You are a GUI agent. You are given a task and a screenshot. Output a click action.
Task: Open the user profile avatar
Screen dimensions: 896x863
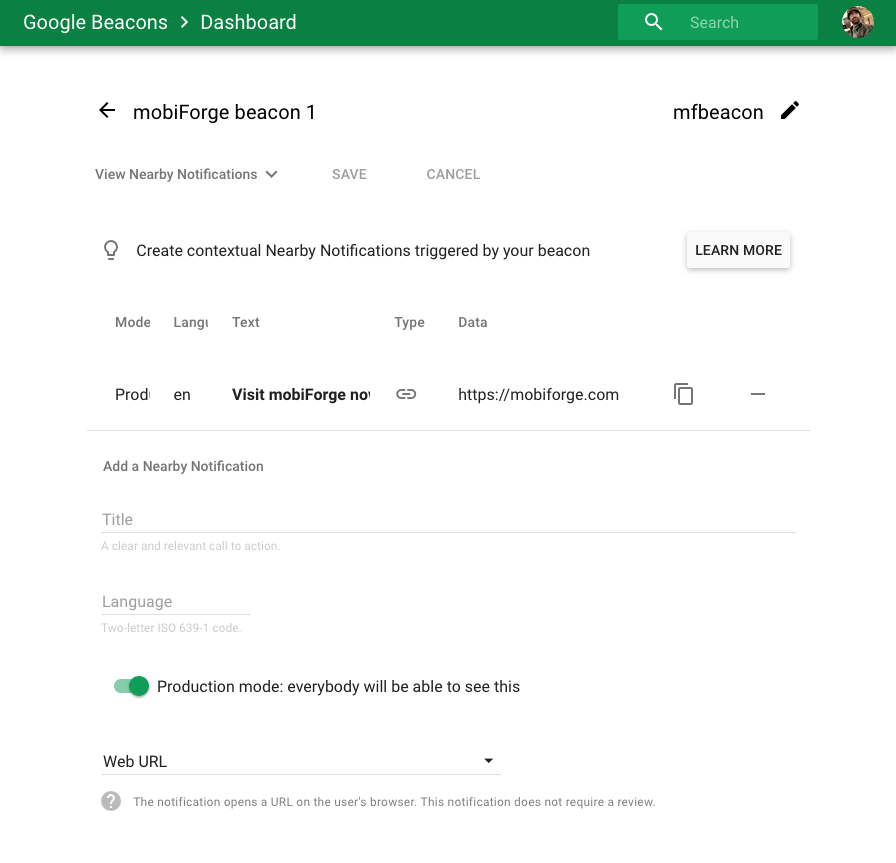click(x=858, y=22)
